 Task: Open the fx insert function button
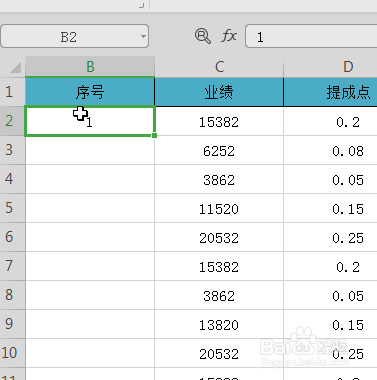[x=229, y=36]
